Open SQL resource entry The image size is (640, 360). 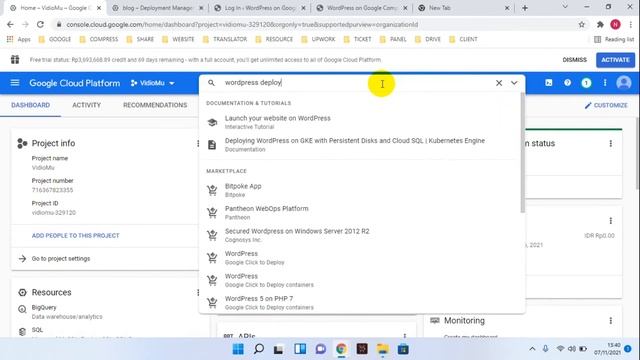coord(37,330)
